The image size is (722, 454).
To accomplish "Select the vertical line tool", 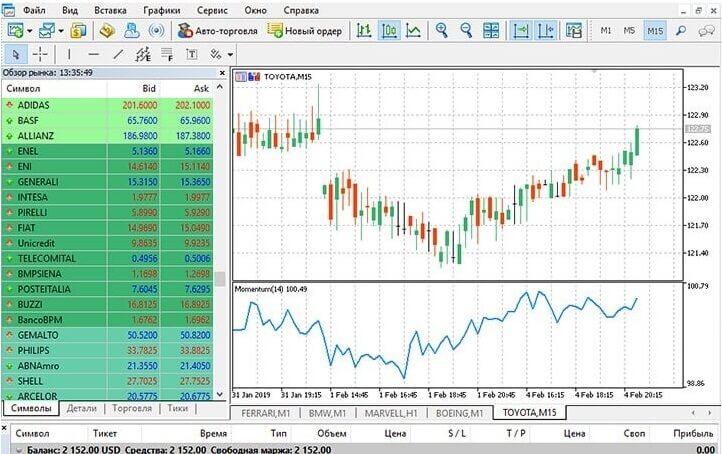I will pyautogui.click(x=69, y=55).
